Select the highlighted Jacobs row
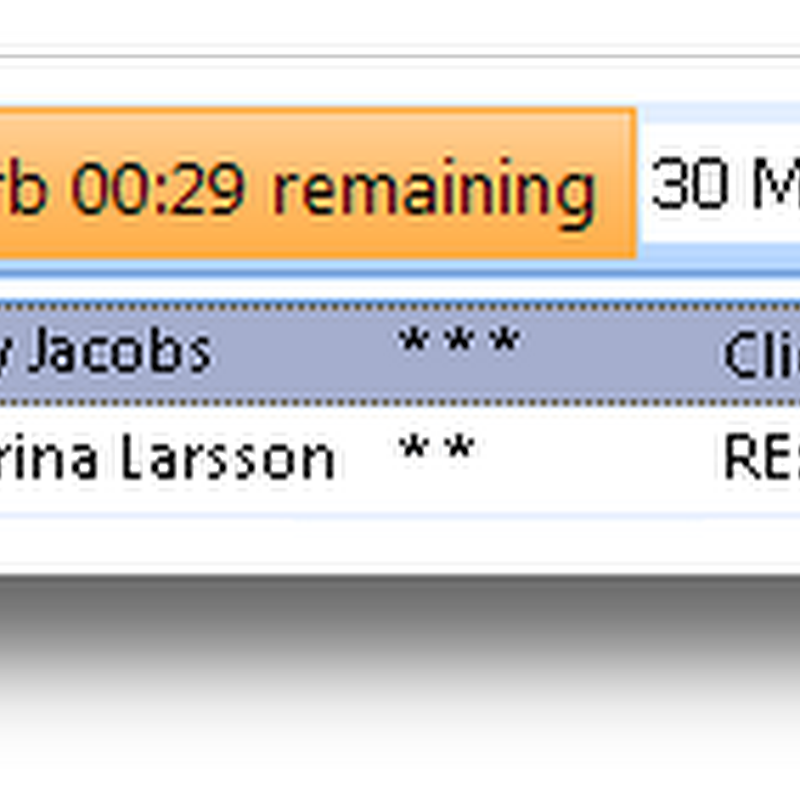800x800 pixels. [300, 352]
